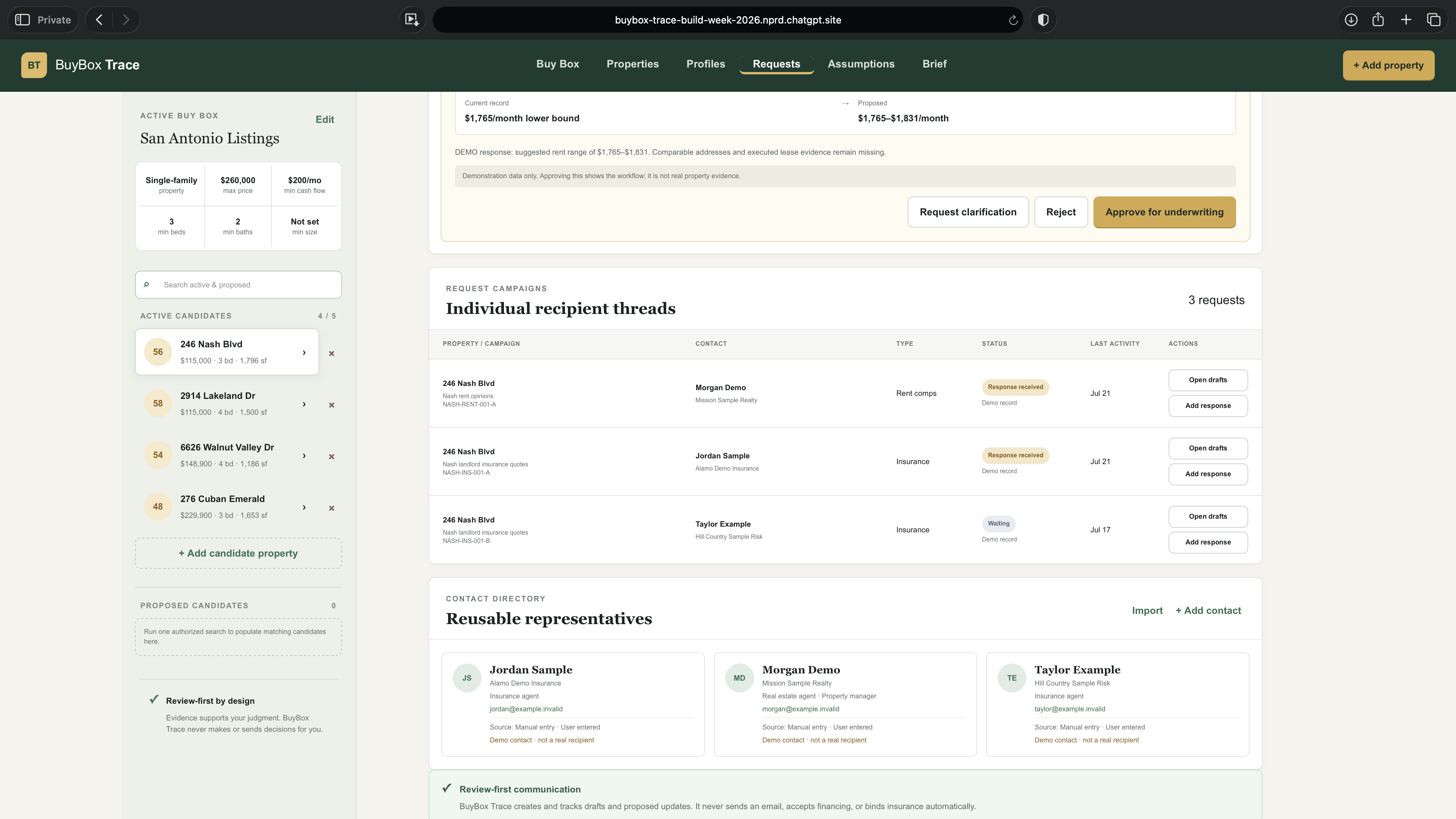1456x819 pixels.
Task: Switch to the Assumptions tab
Action: tap(861, 64)
